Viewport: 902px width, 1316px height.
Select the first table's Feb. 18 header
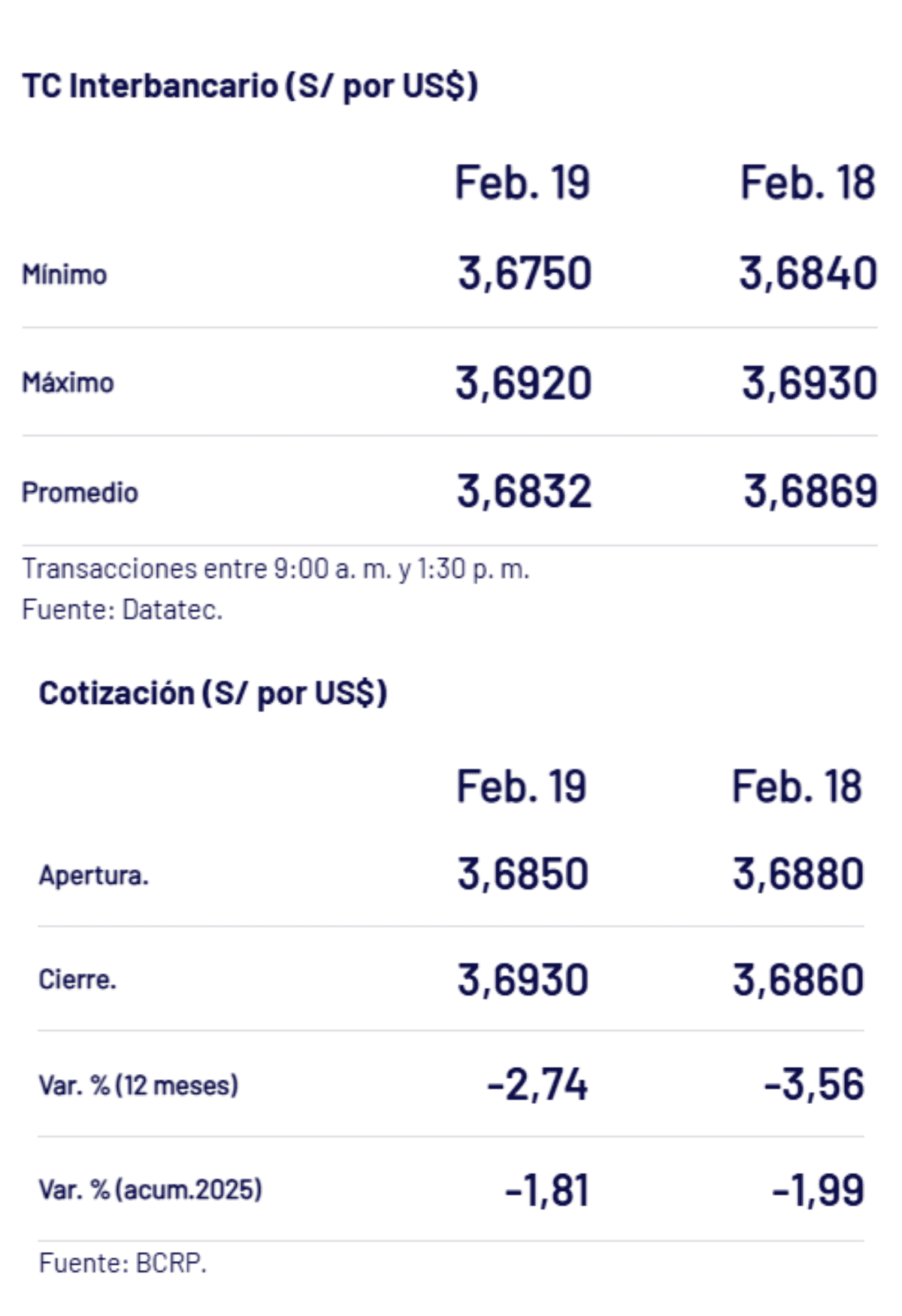[807, 183]
